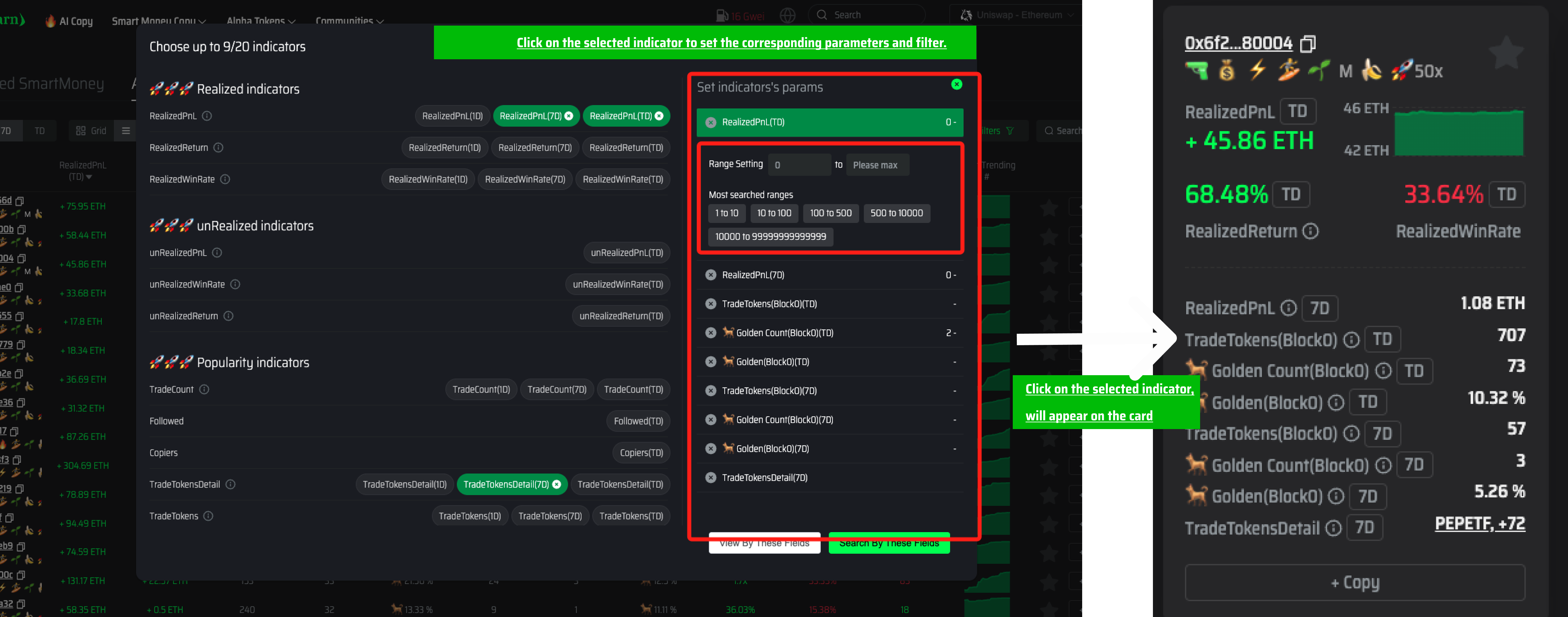1568x617 pixels.
Task: Toggle off the TradeTokensDetail(7D) chip
Action: pos(556,484)
